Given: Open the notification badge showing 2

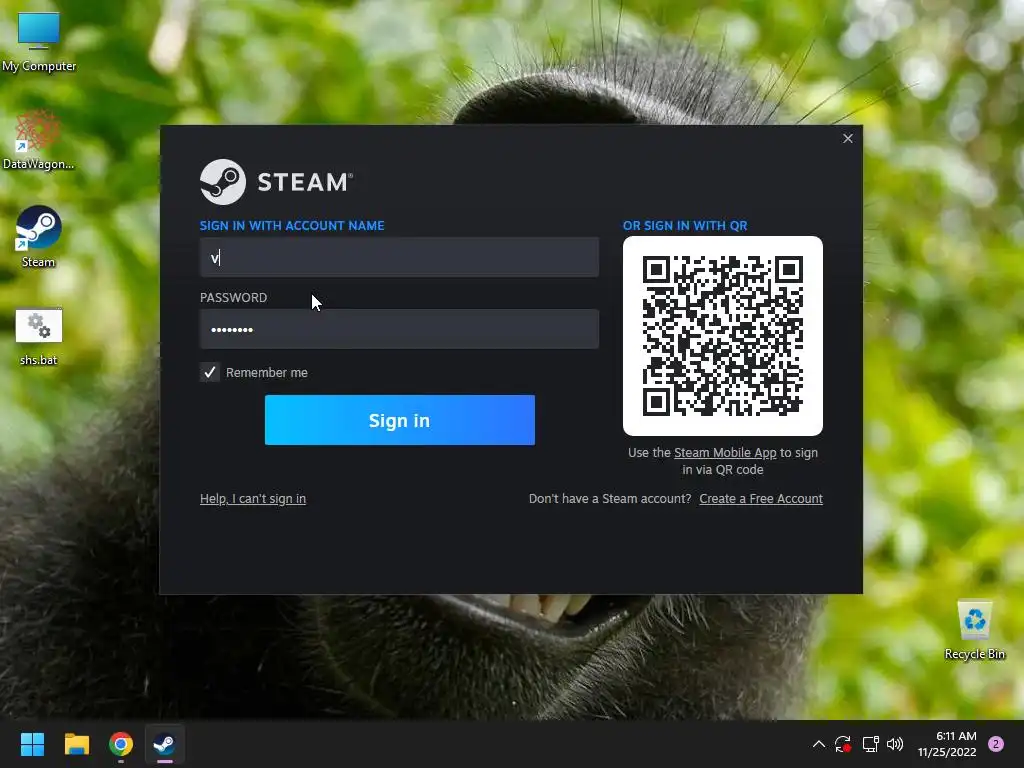Looking at the screenshot, I should pyautogui.click(x=996, y=744).
